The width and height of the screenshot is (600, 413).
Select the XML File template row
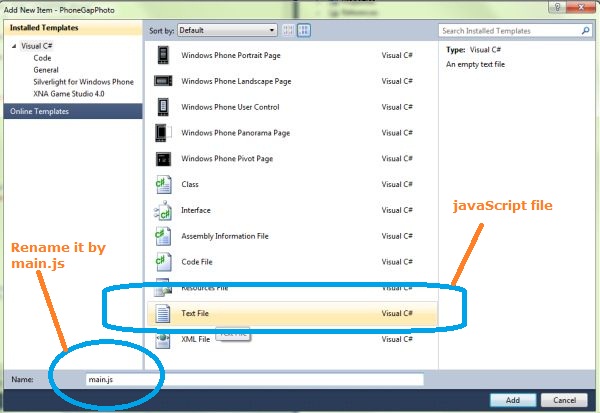[292, 339]
